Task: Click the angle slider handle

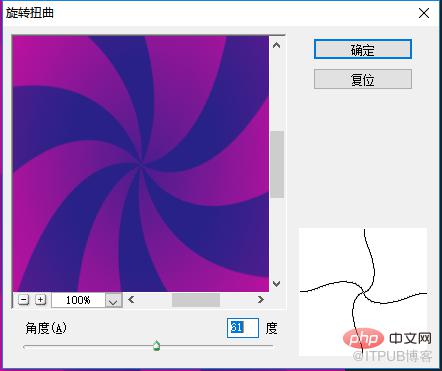Action: click(156, 346)
